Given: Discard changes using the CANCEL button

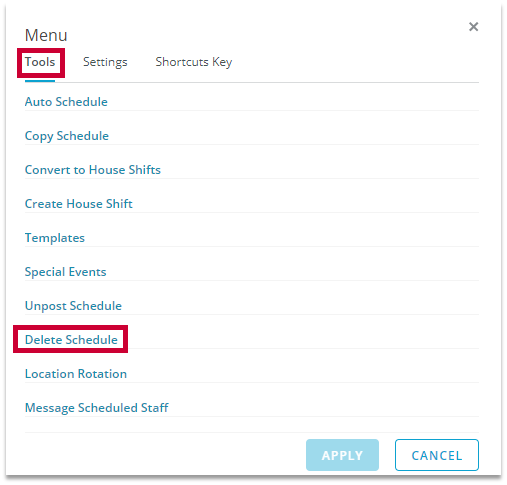Looking at the screenshot, I should click(x=437, y=455).
